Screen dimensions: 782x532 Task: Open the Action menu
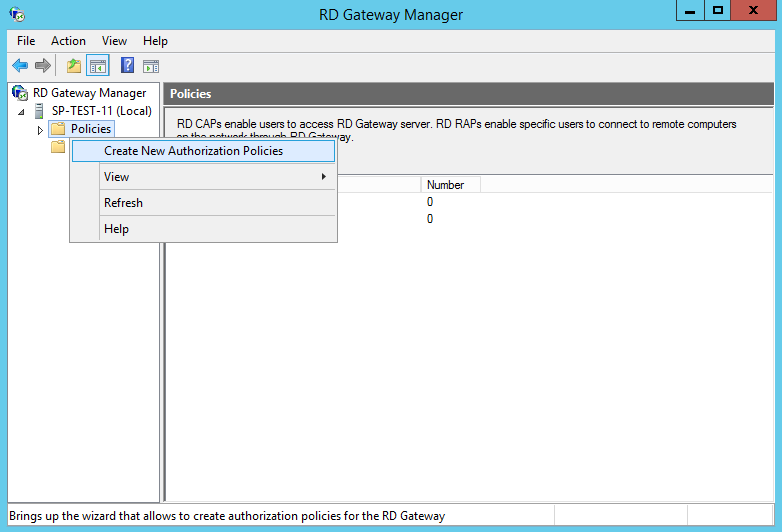pyautogui.click(x=68, y=41)
